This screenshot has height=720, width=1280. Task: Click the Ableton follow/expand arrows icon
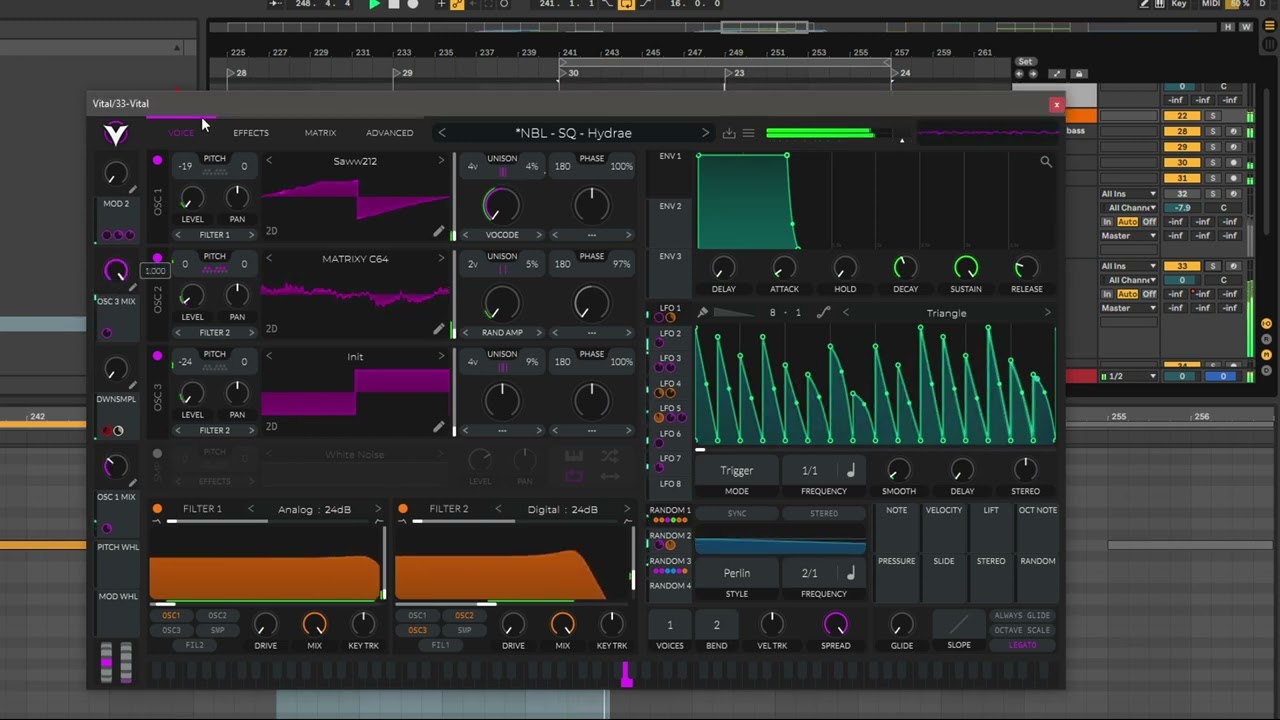(1058, 74)
